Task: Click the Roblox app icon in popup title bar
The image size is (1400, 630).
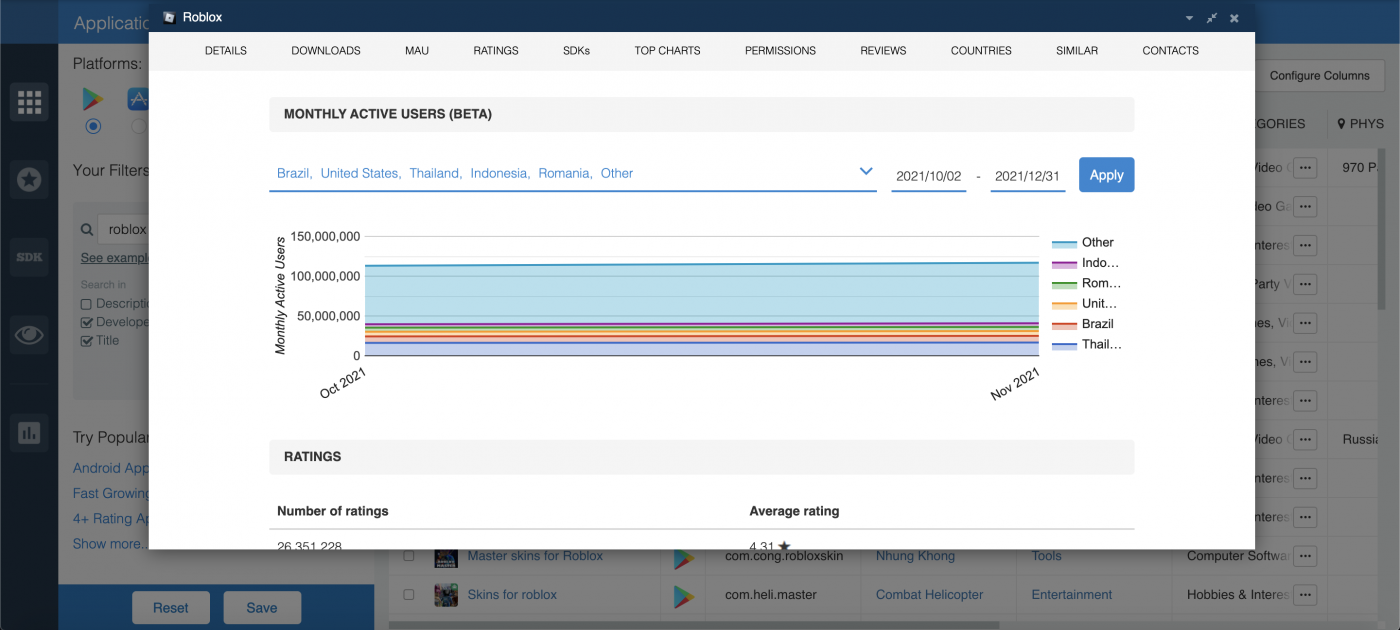Action: click(x=169, y=17)
